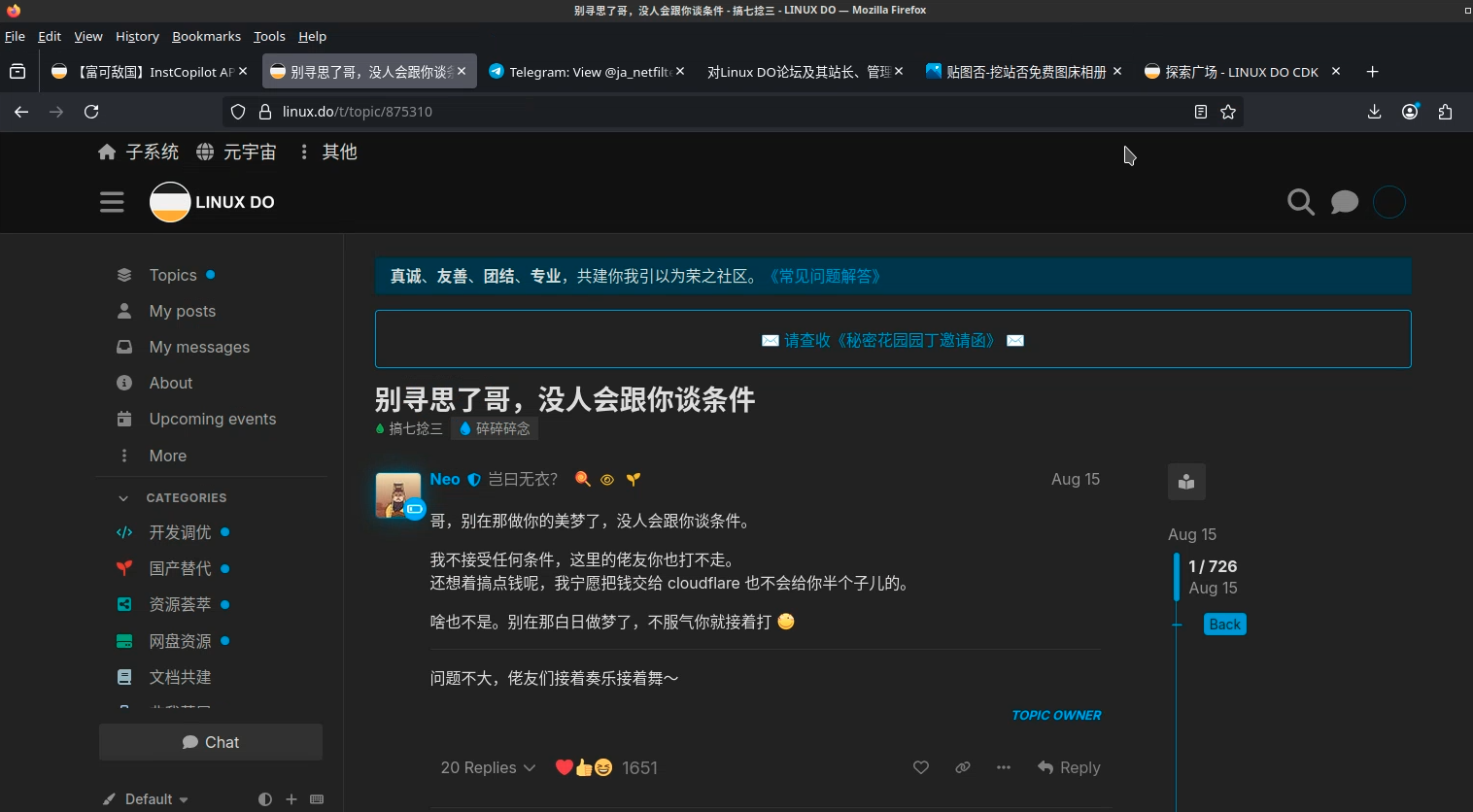
Task: Click the Reply button on post
Action: [x=1069, y=767]
